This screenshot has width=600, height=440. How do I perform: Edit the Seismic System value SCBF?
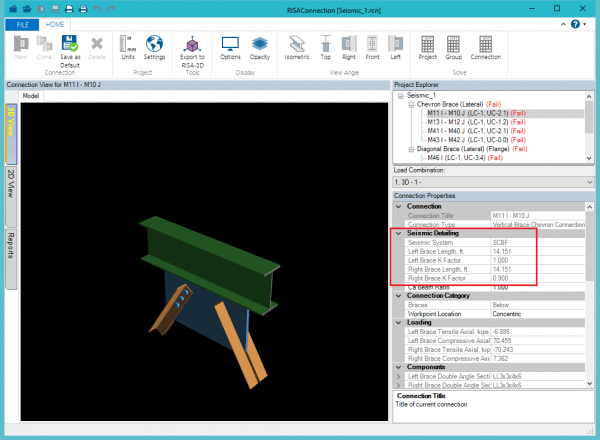[538, 243]
